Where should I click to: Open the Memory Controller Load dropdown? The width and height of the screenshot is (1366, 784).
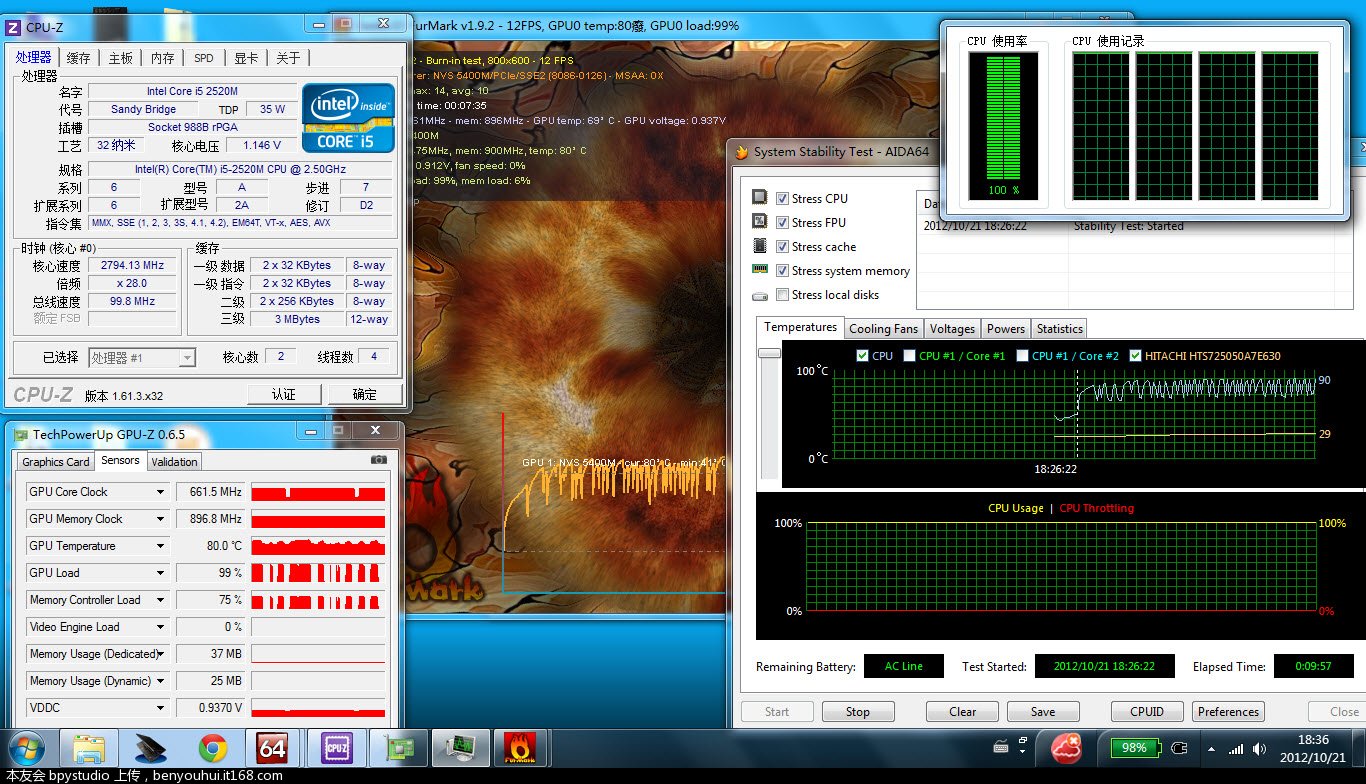point(160,600)
